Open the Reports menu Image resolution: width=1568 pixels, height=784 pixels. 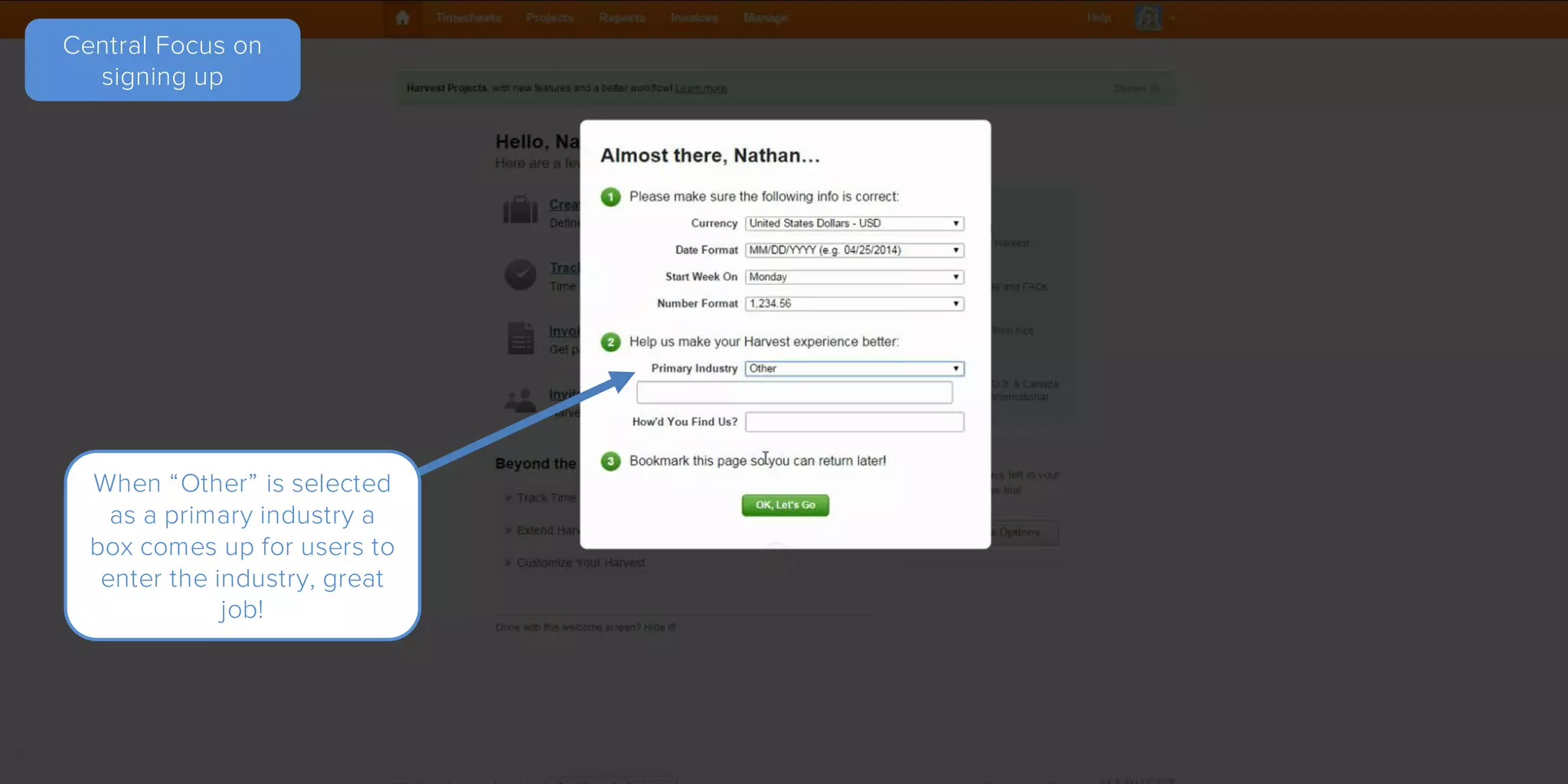pyautogui.click(x=622, y=18)
